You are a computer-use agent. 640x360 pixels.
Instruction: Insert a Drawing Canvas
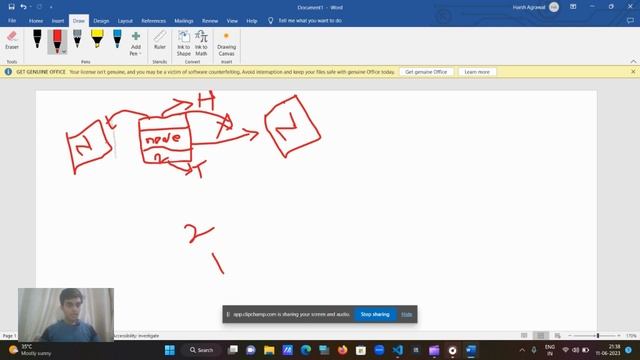tap(227, 44)
